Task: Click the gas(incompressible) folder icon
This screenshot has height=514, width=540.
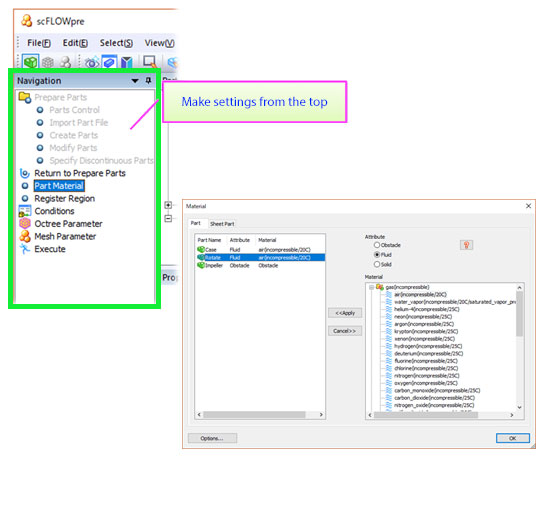Action: click(x=380, y=287)
